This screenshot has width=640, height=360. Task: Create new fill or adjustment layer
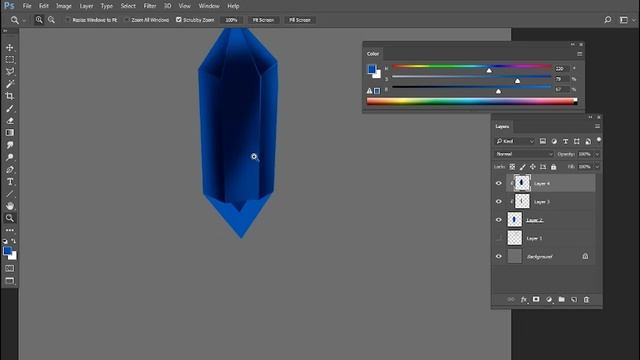click(549, 300)
